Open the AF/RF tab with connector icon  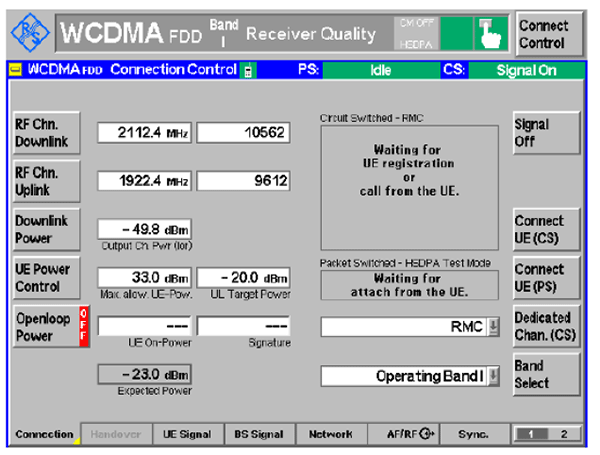pyautogui.click(x=411, y=434)
